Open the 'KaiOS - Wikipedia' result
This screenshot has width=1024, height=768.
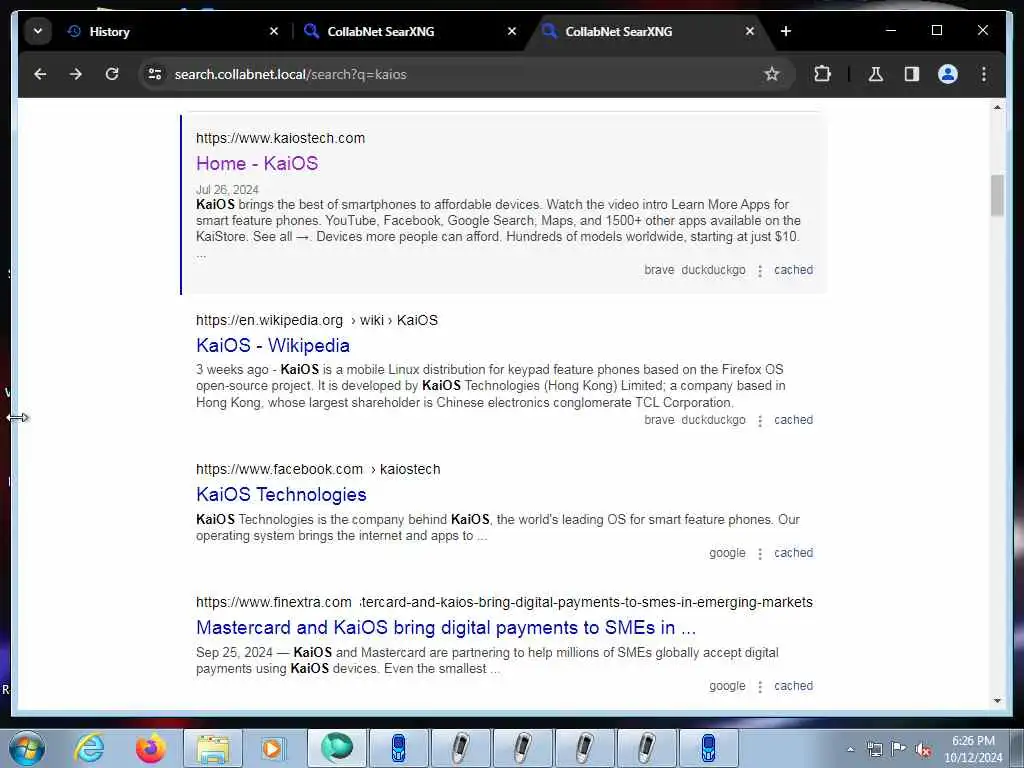point(273,345)
